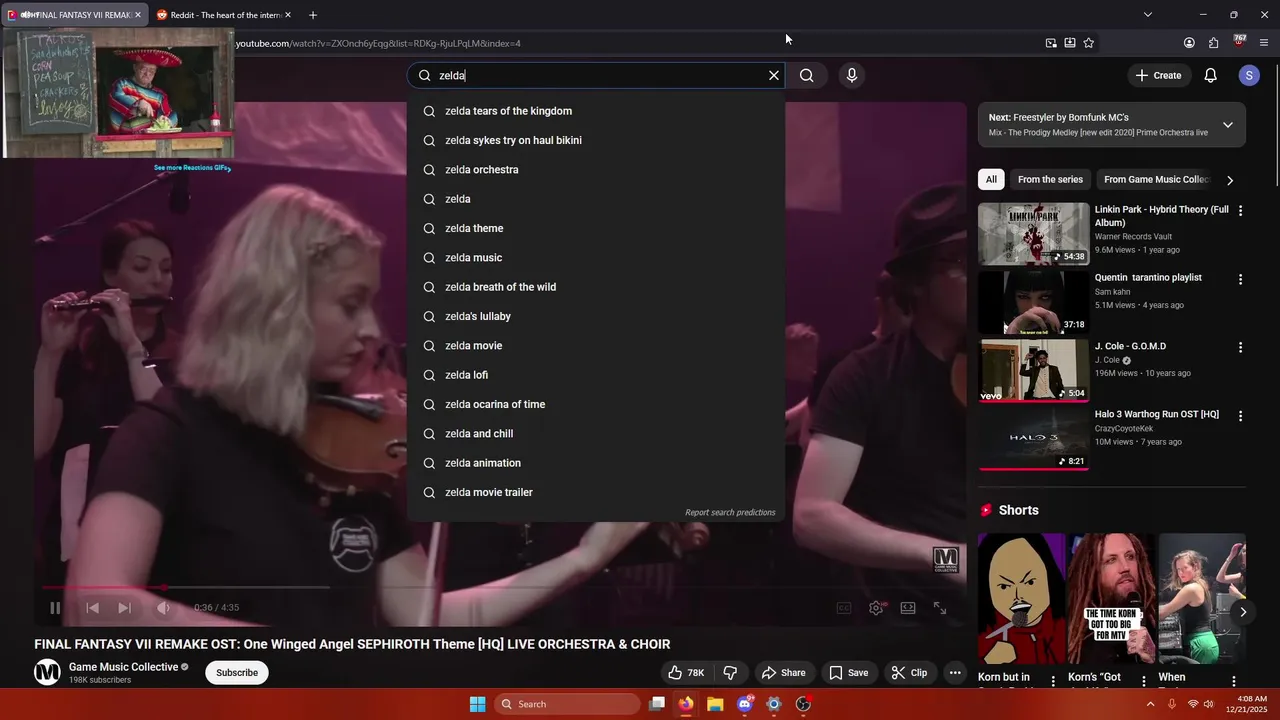Toggle closed captions on the video
The image size is (1280, 720).
844,608
